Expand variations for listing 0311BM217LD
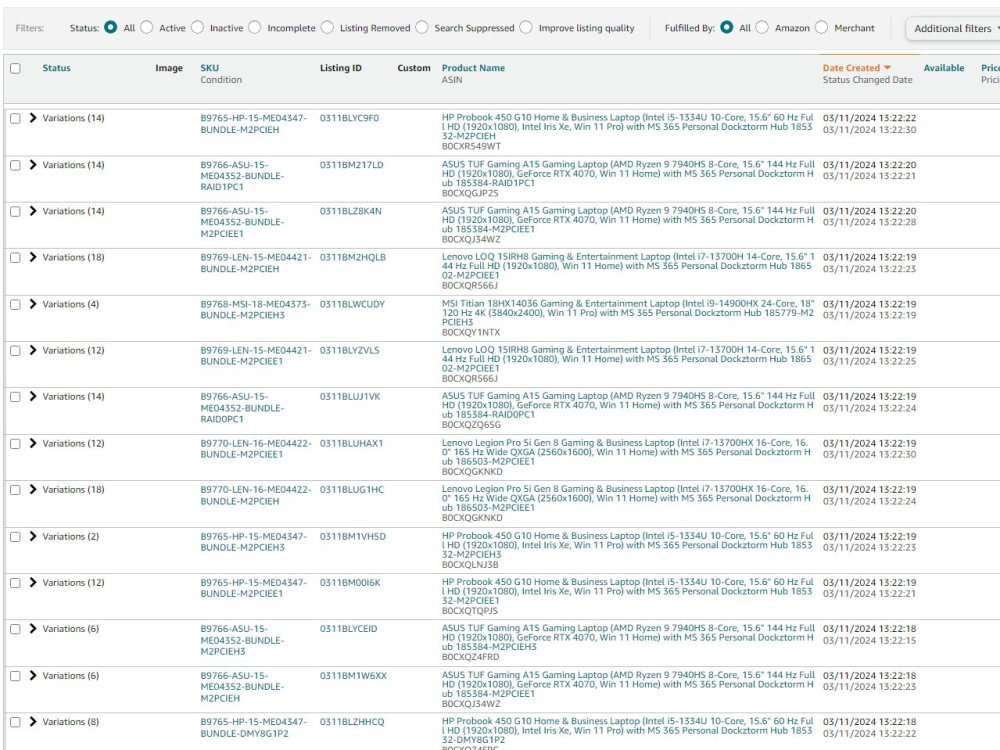This screenshot has width=1000, height=750. [x=33, y=165]
